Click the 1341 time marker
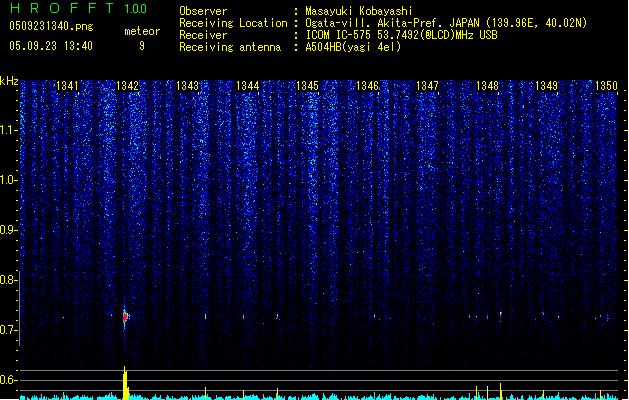 [67, 86]
